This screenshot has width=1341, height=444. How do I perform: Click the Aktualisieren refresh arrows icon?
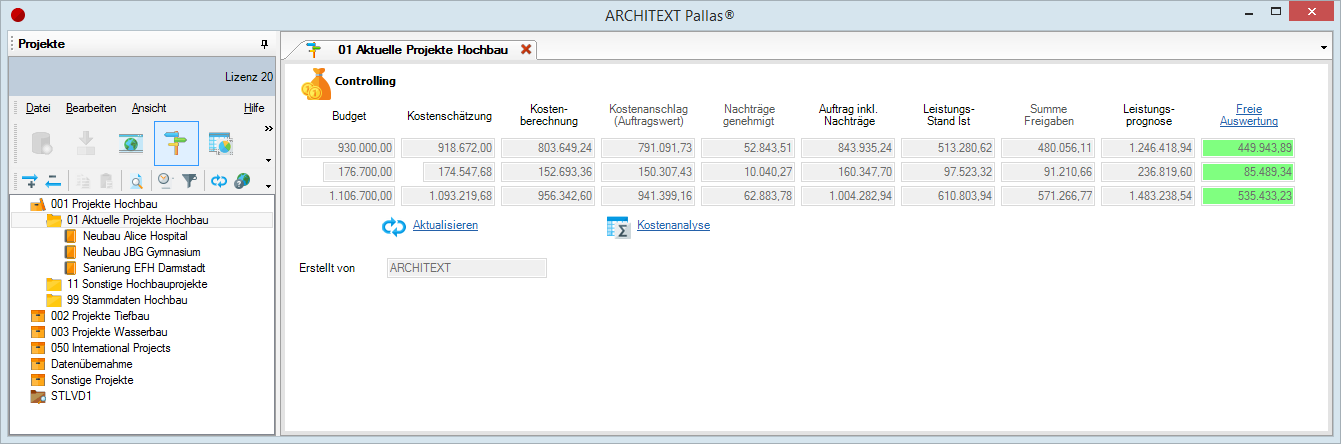(394, 227)
